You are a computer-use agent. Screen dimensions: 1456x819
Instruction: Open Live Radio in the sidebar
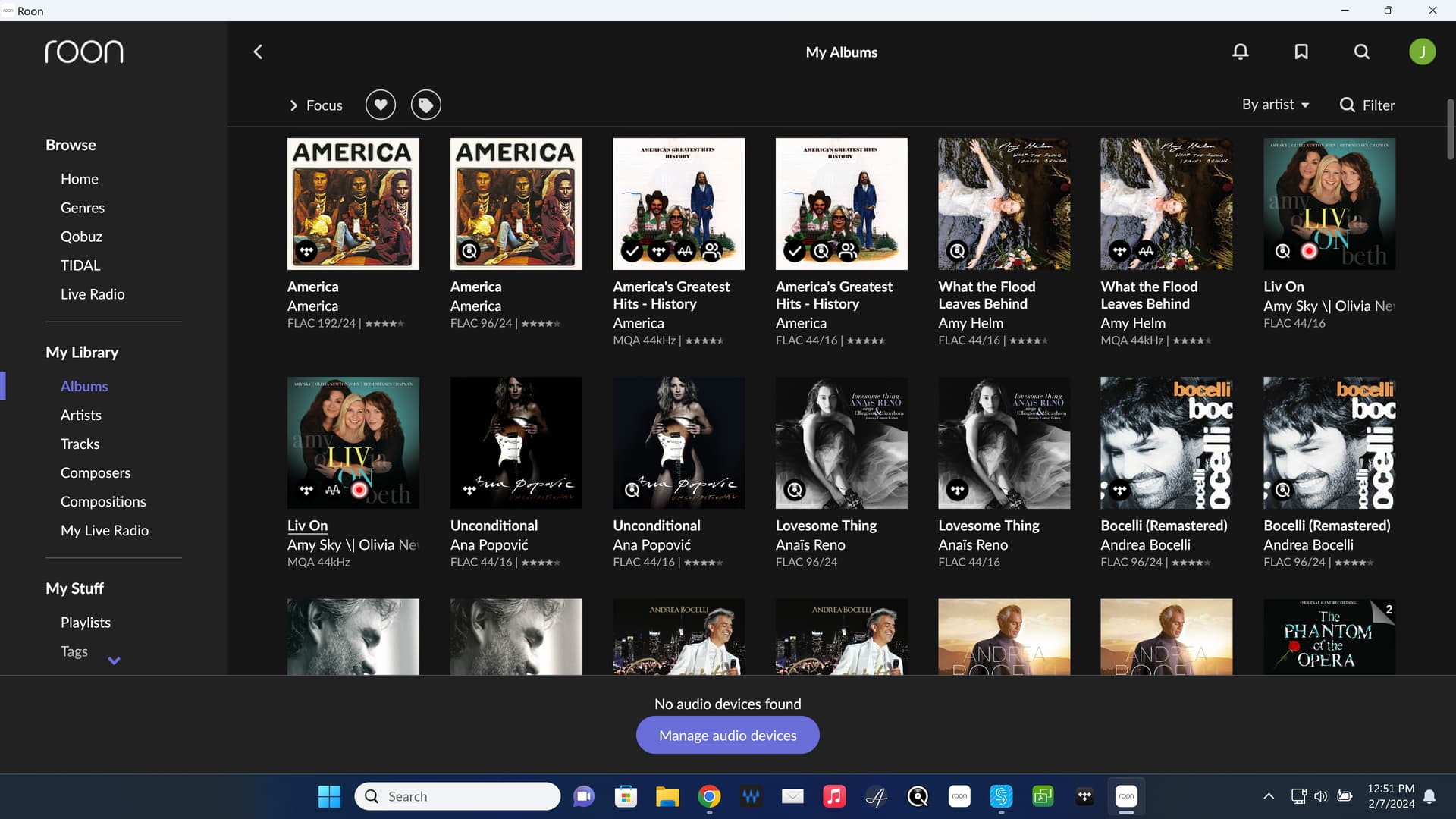tap(93, 294)
